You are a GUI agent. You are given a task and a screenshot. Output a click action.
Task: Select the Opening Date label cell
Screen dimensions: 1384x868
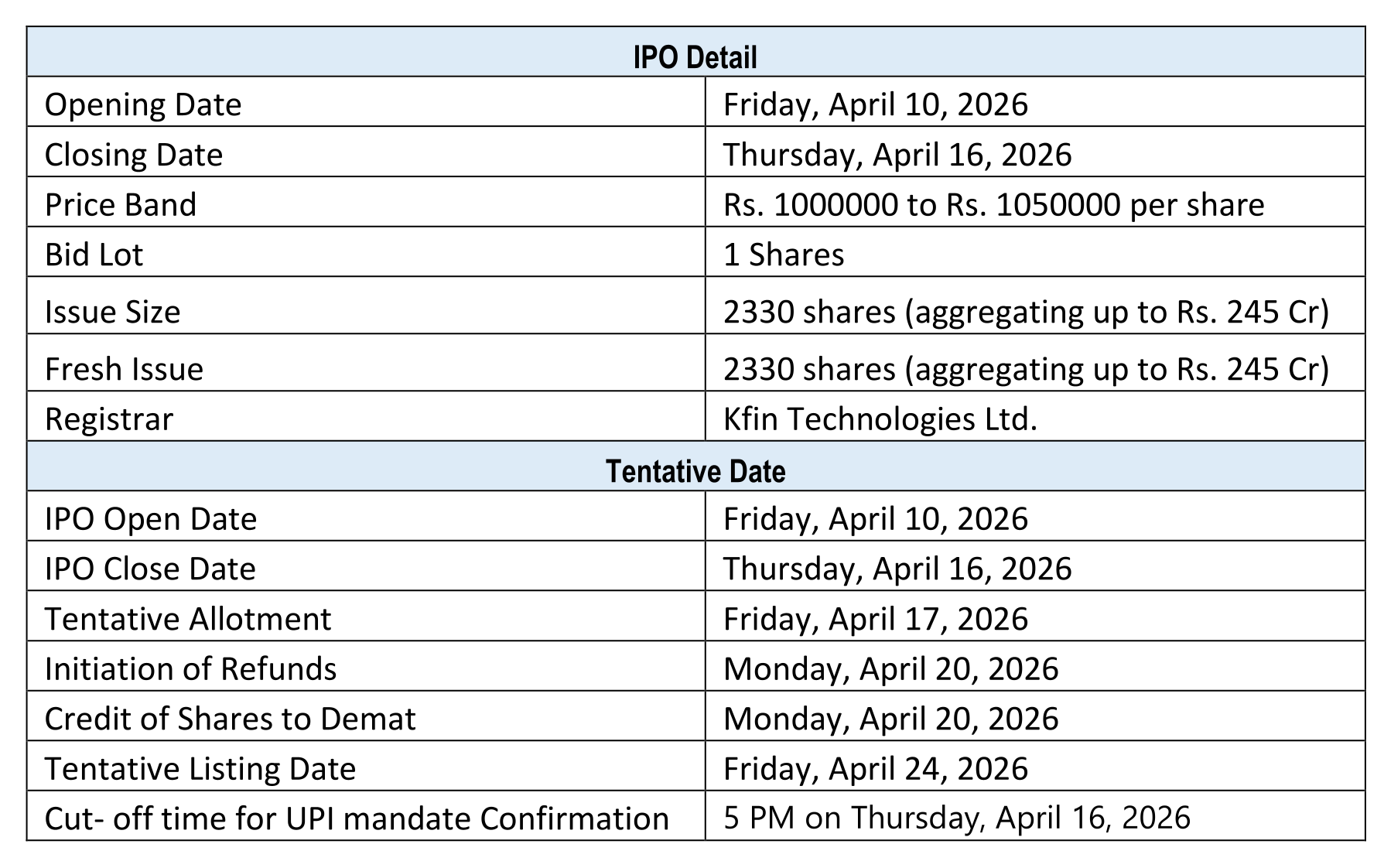(x=143, y=104)
